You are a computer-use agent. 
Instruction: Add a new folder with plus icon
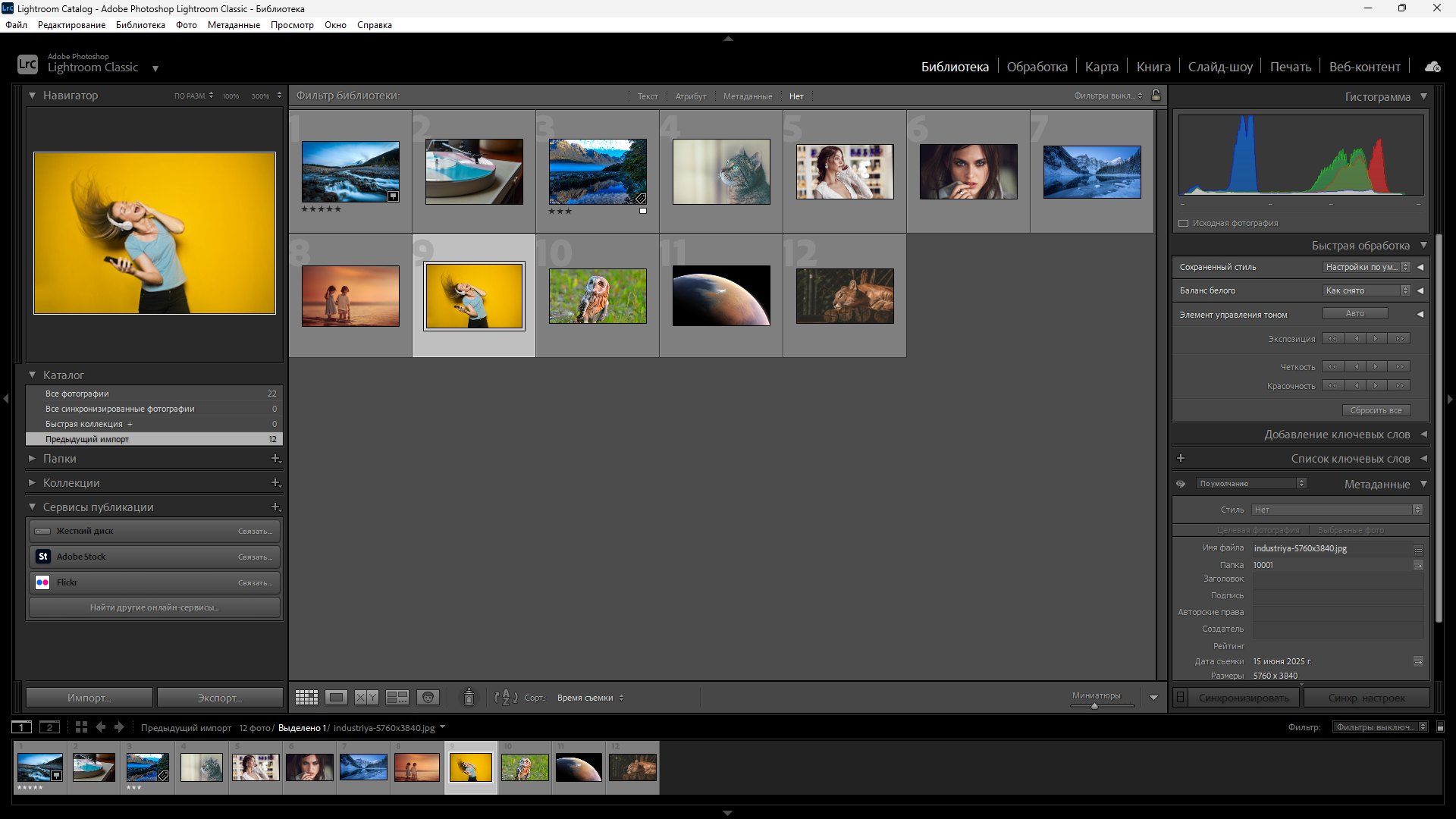(276, 459)
